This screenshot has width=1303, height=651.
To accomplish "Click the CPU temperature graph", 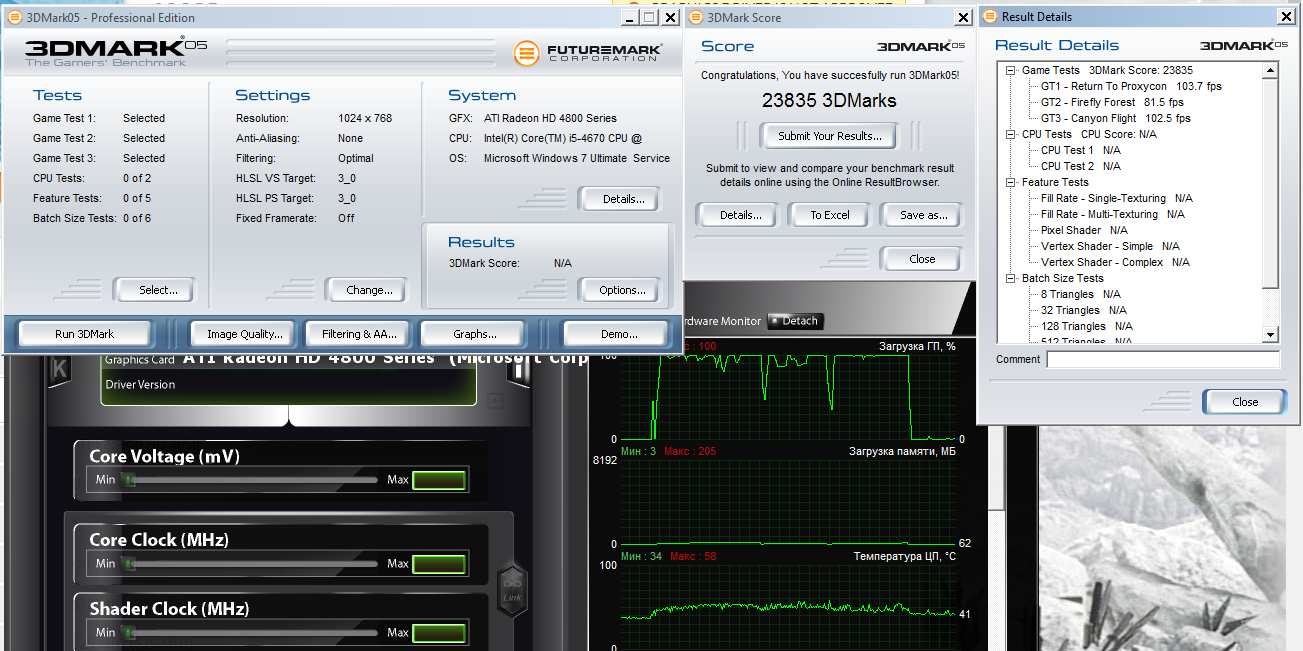I will click(x=788, y=607).
